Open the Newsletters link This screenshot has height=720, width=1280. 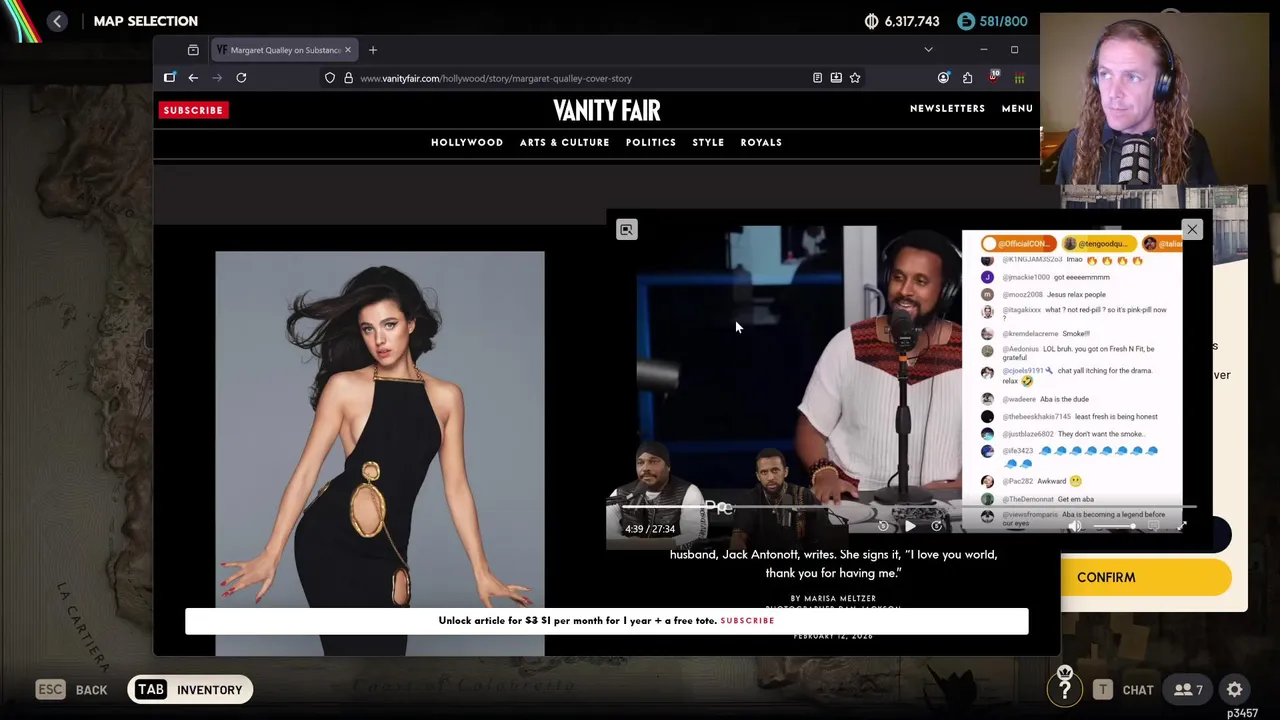(947, 108)
